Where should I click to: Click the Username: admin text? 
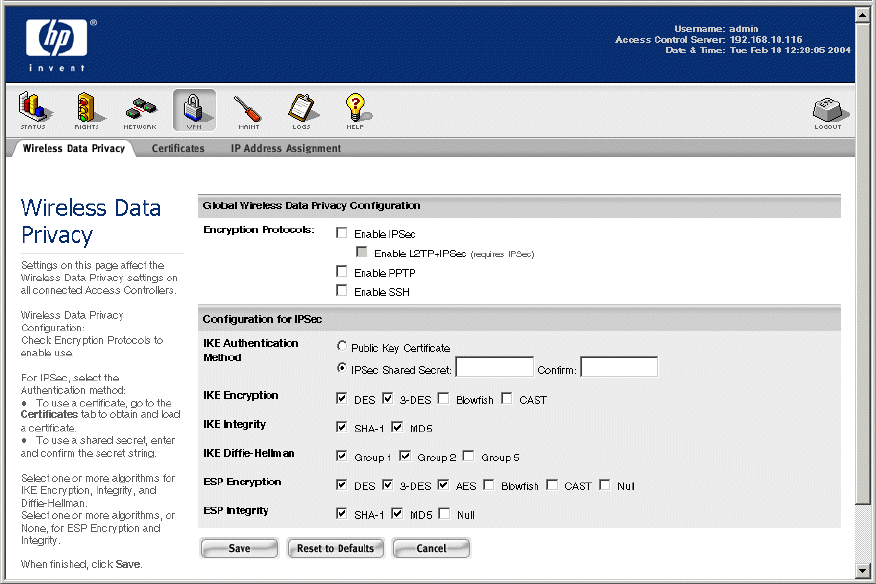(x=716, y=29)
